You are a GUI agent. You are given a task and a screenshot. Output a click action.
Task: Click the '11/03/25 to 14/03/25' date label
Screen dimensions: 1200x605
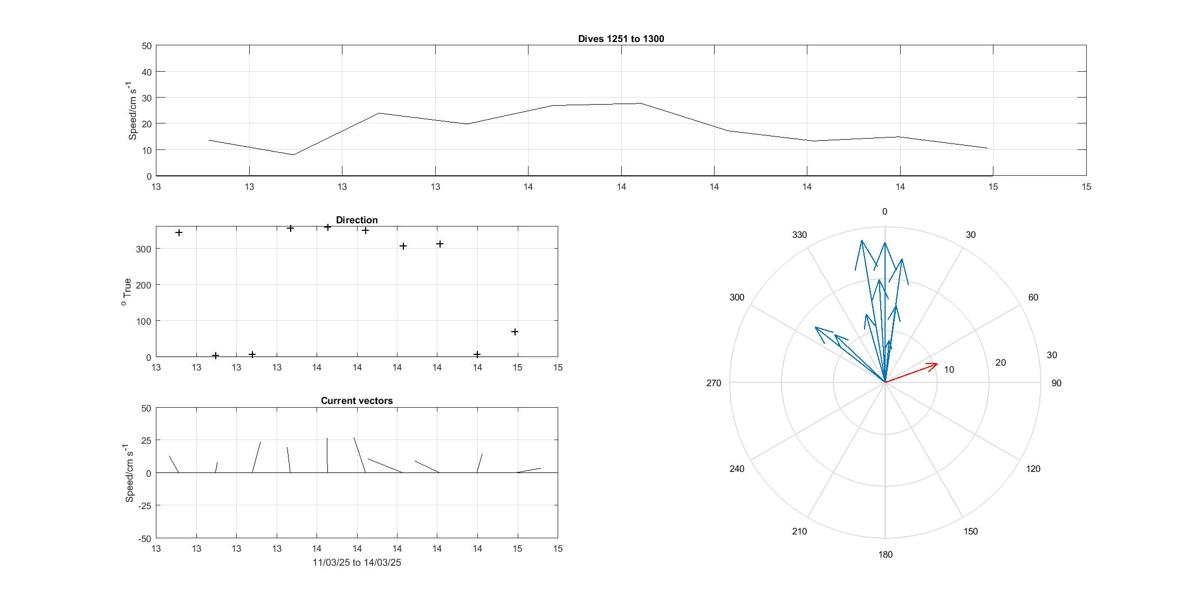coord(357,563)
